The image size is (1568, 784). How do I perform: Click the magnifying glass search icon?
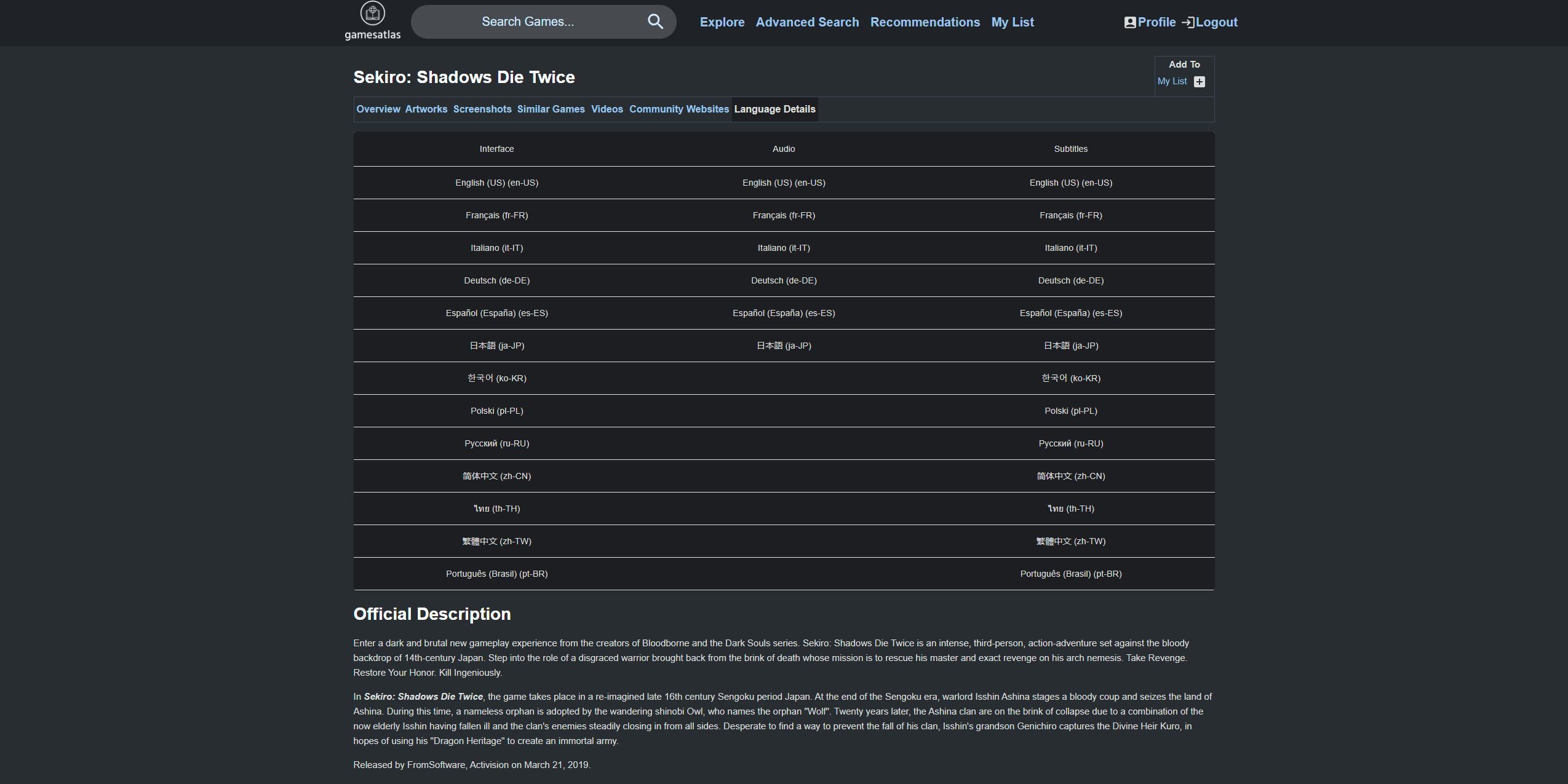(655, 22)
